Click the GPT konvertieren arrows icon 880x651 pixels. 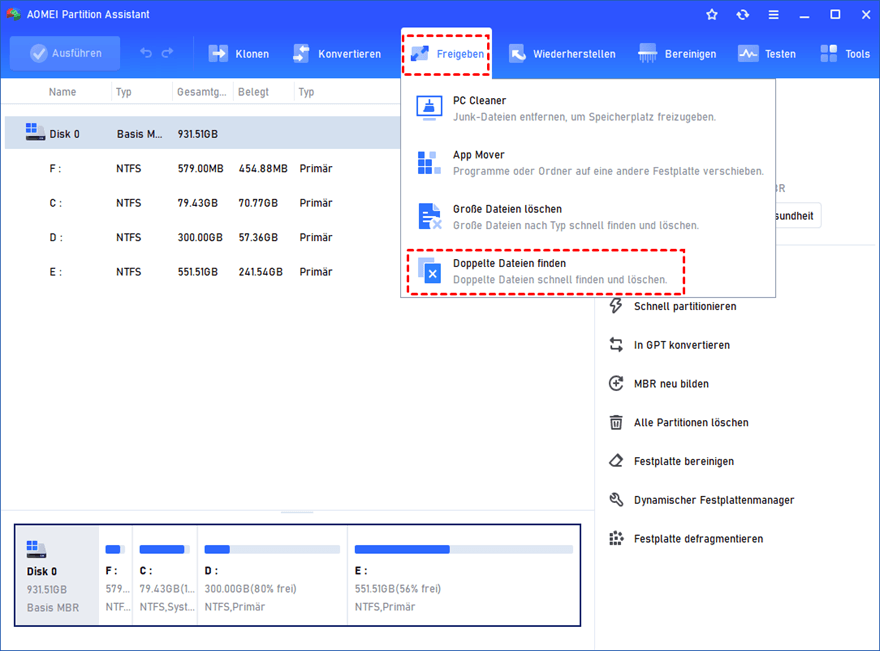point(616,345)
